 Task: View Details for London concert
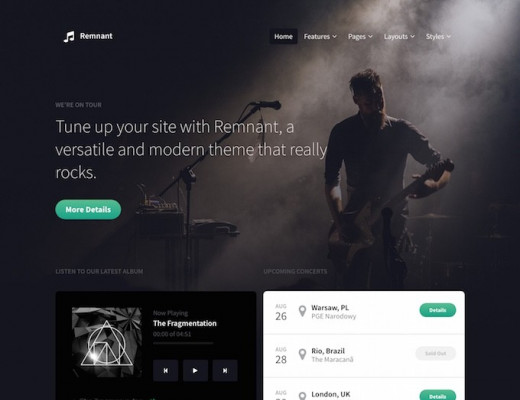pos(438,395)
